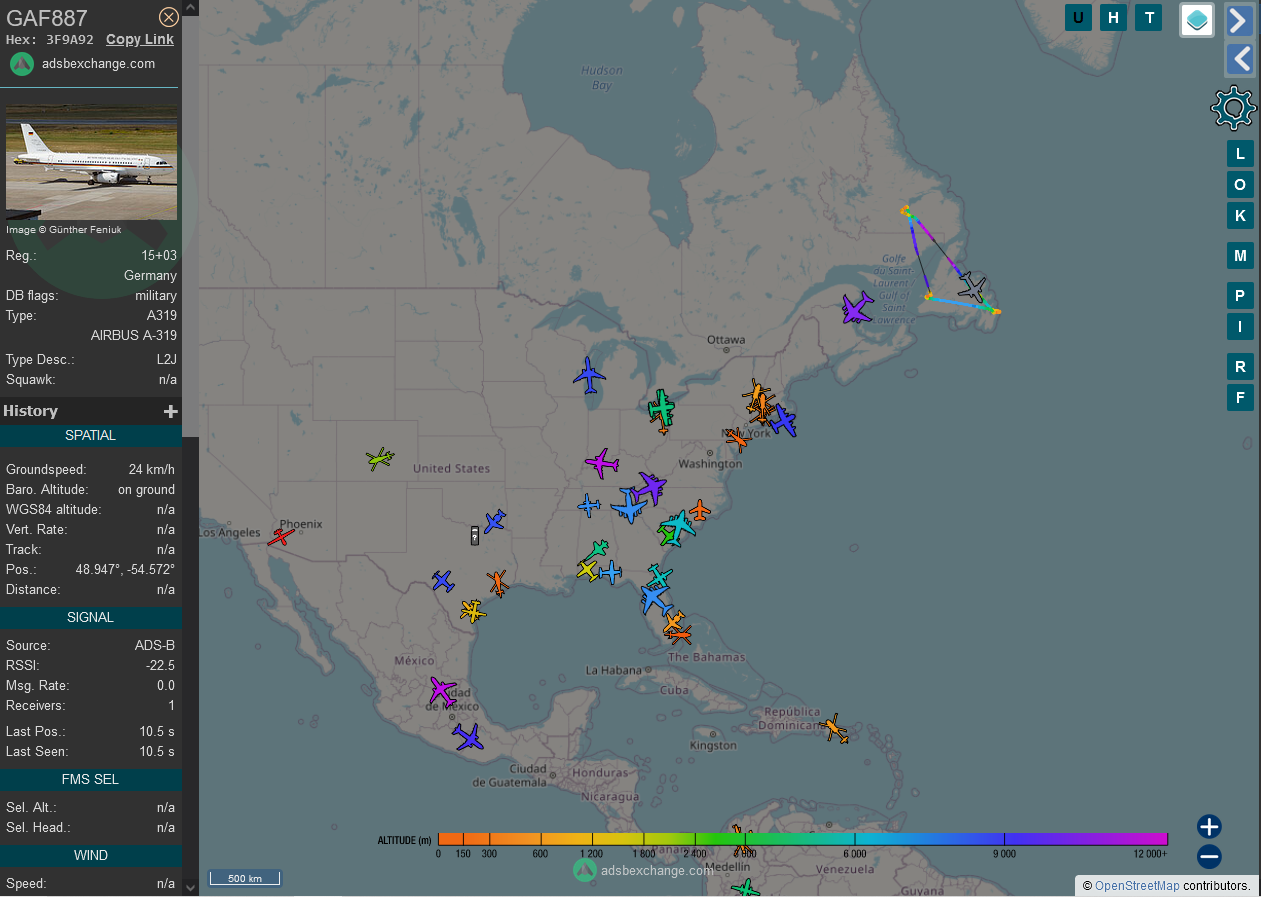Screen dimensions: 1261x897
Task: Click the Hex 3F9A92 value
Action: (70, 40)
